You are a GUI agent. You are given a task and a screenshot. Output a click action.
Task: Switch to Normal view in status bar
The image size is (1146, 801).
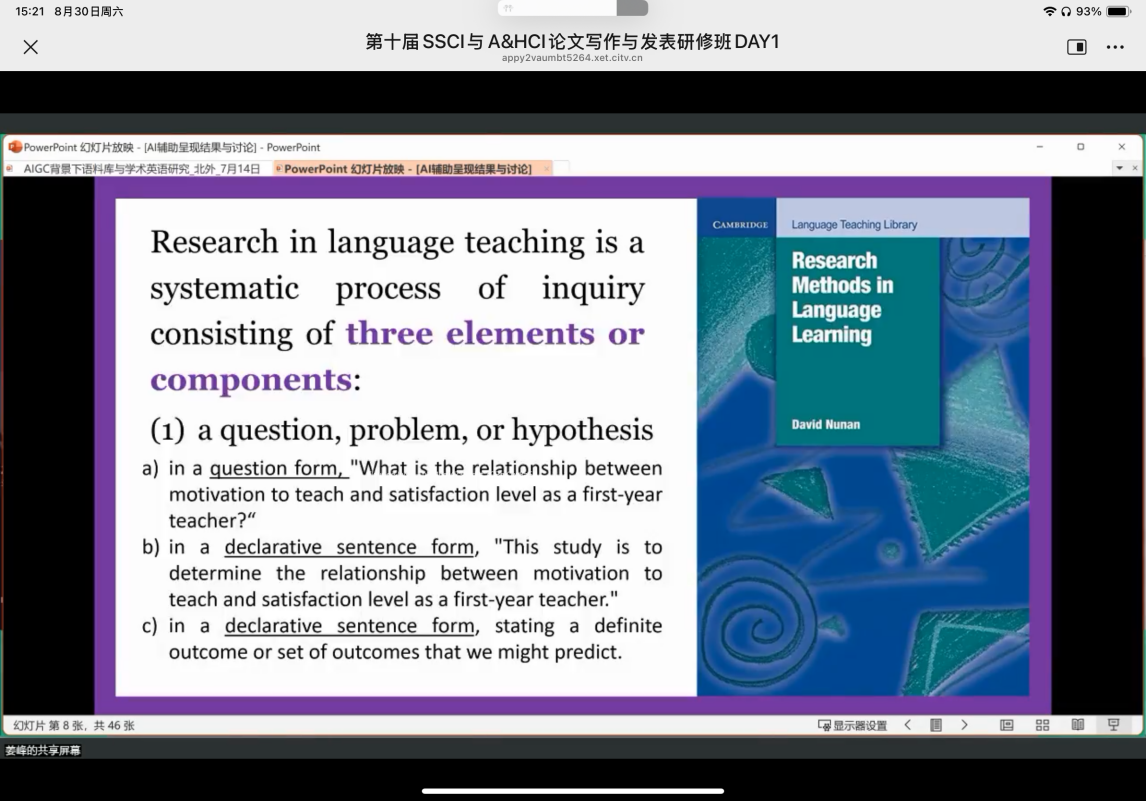point(1007,725)
